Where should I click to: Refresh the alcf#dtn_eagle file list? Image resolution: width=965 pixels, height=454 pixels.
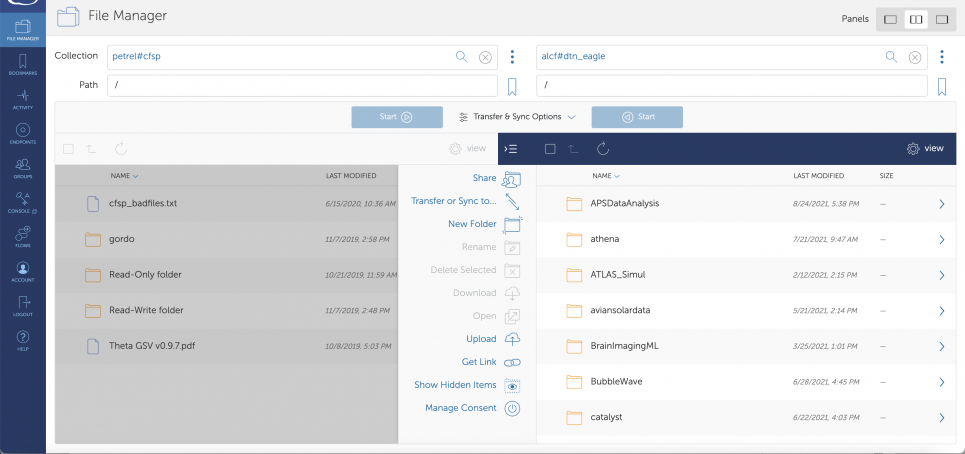tap(602, 149)
